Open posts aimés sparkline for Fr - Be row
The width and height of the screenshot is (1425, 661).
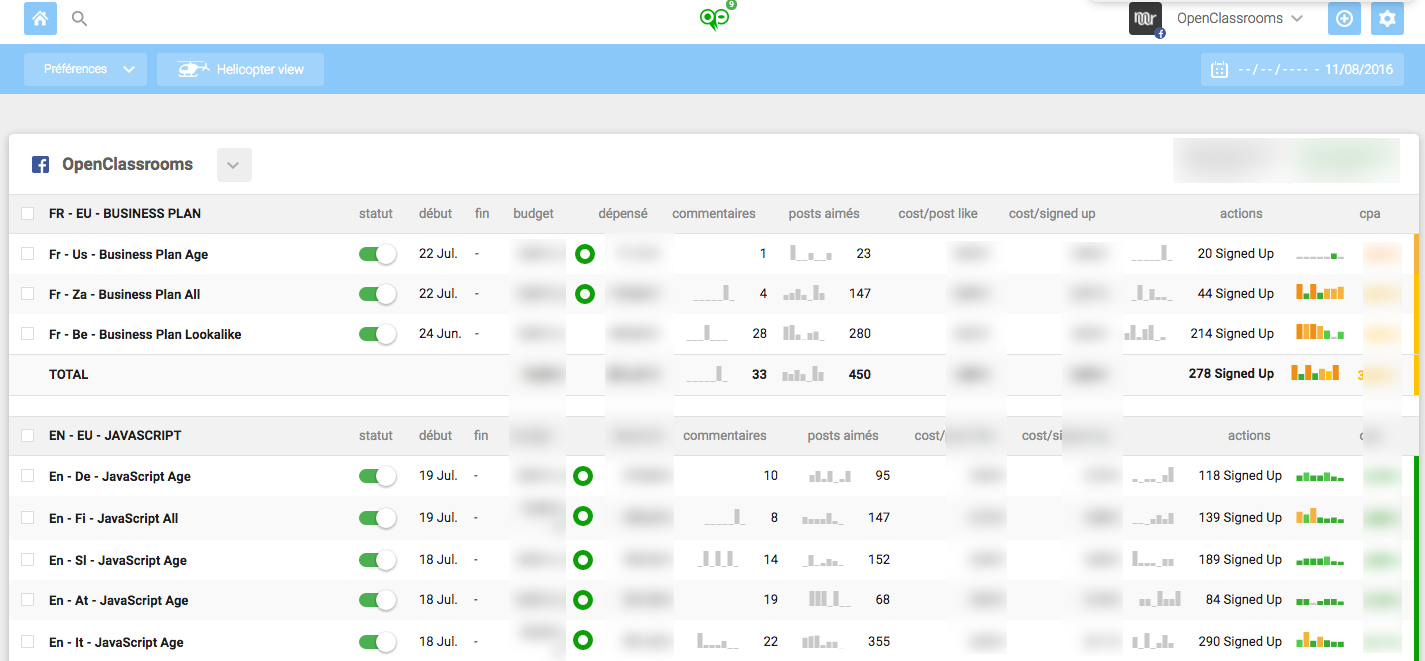[804, 332]
